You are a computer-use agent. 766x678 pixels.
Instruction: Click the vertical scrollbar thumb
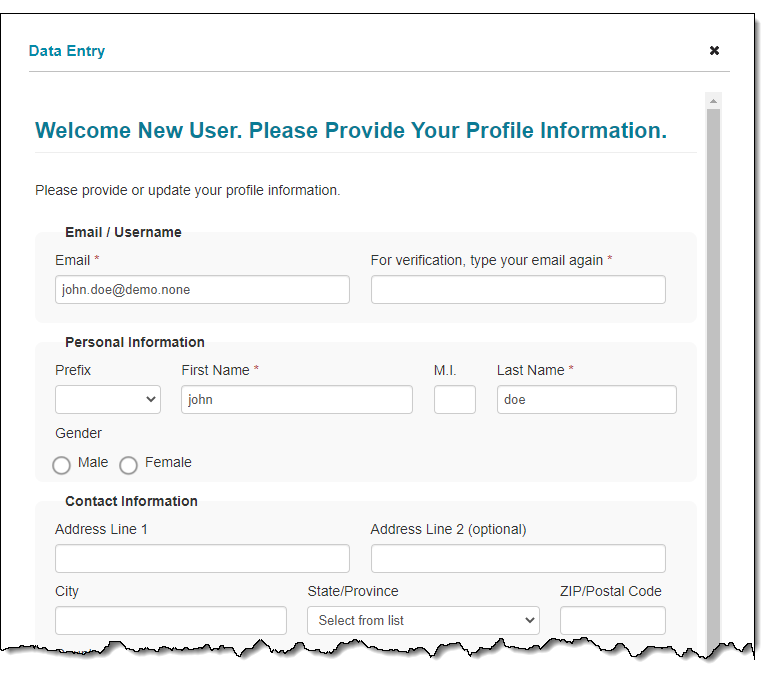[x=713, y=350]
